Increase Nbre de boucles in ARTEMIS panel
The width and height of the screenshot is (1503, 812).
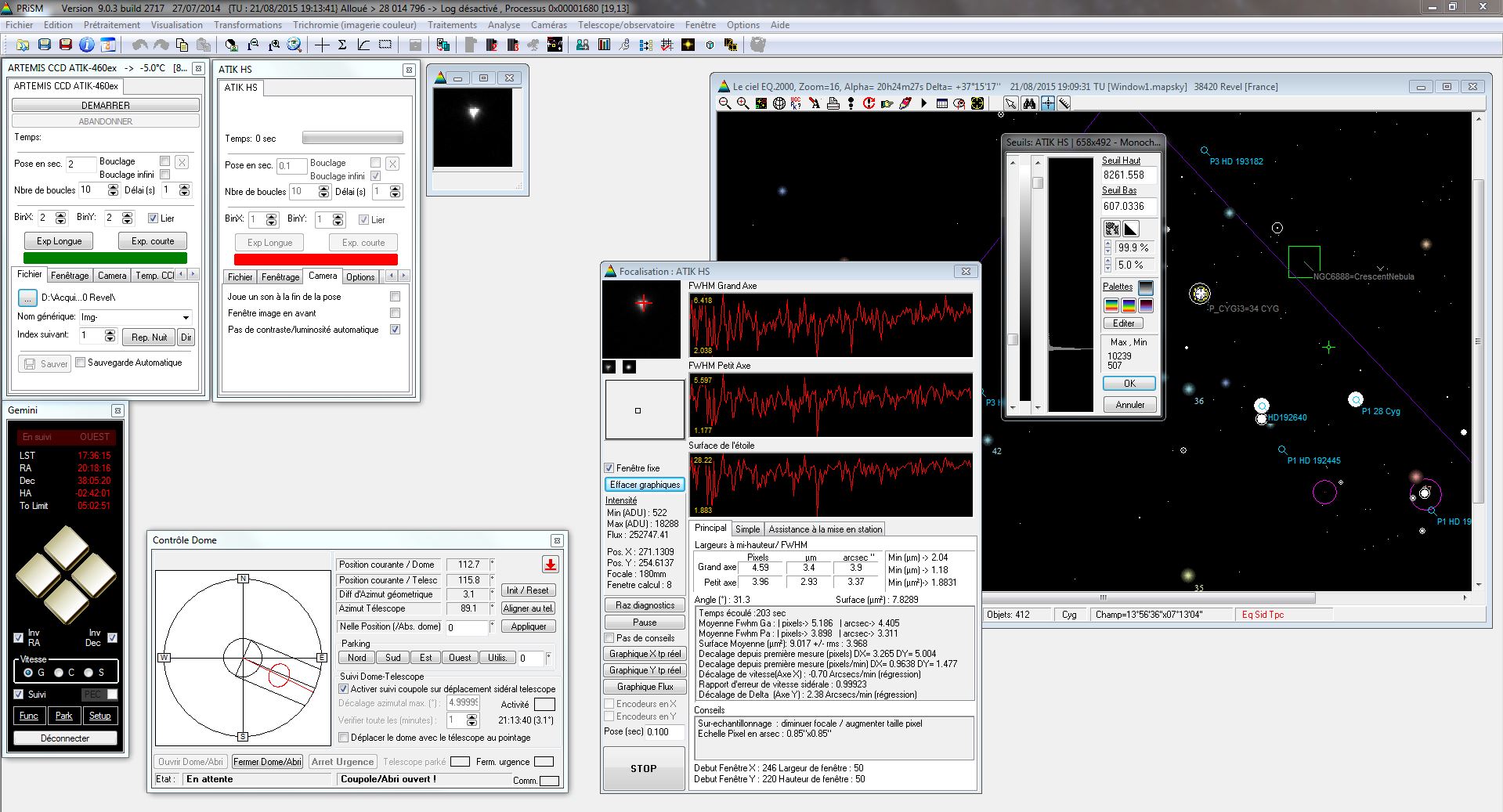(113, 186)
